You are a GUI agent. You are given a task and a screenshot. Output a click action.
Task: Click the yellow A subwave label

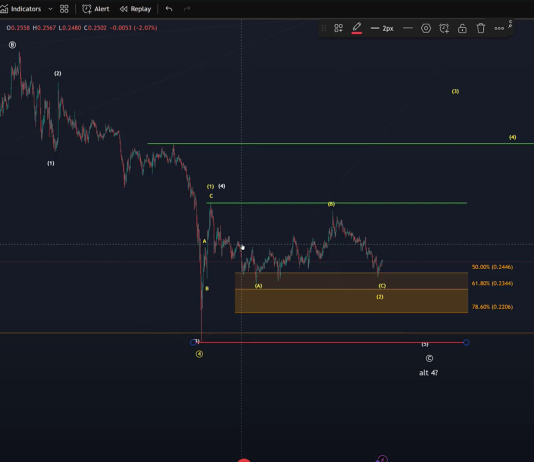pyautogui.click(x=204, y=241)
